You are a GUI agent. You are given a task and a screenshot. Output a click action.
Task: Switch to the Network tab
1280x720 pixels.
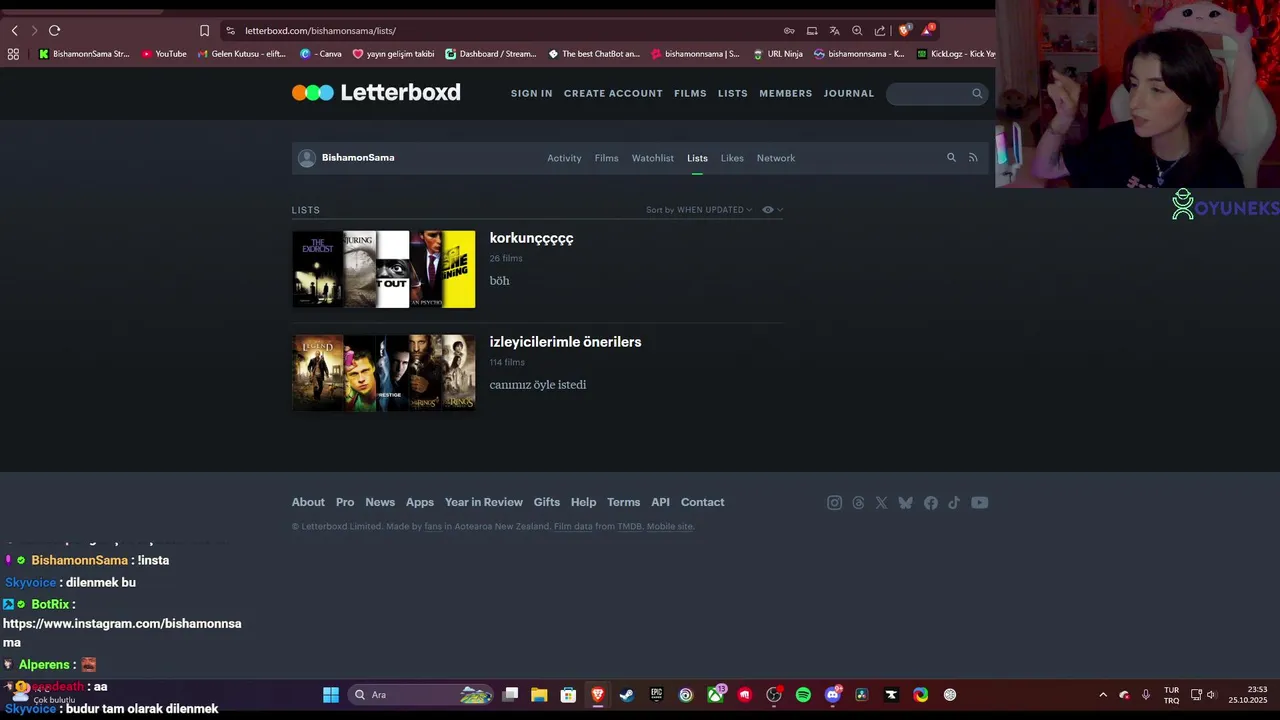776,158
